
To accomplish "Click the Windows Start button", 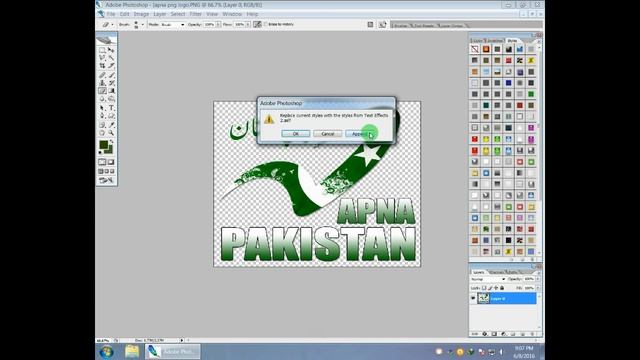I will [107, 351].
